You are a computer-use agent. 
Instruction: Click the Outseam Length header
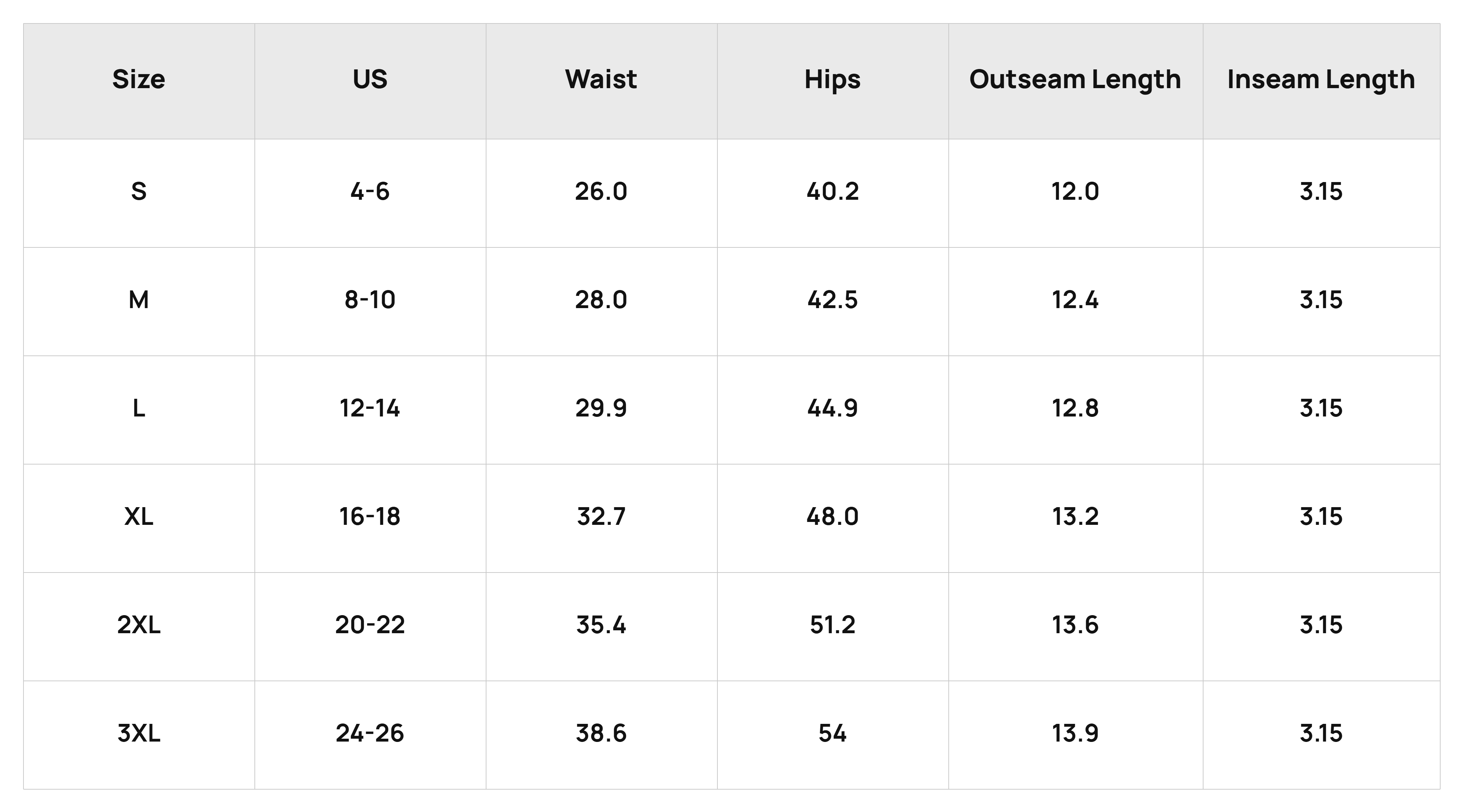[1075, 80]
